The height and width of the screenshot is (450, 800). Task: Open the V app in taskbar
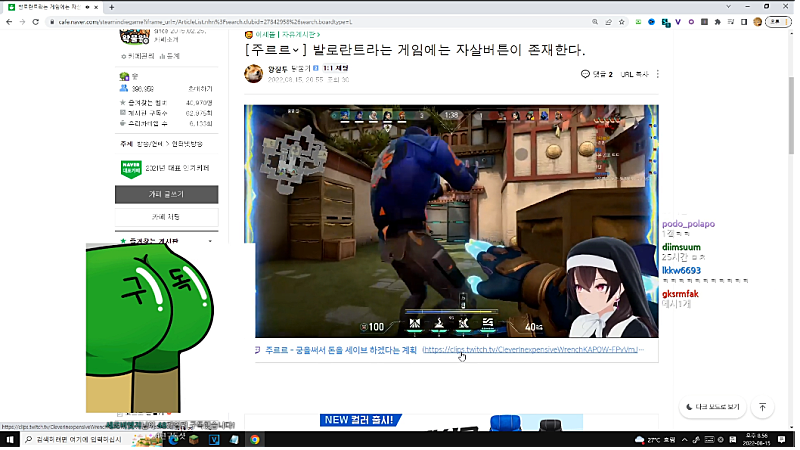coord(214,440)
